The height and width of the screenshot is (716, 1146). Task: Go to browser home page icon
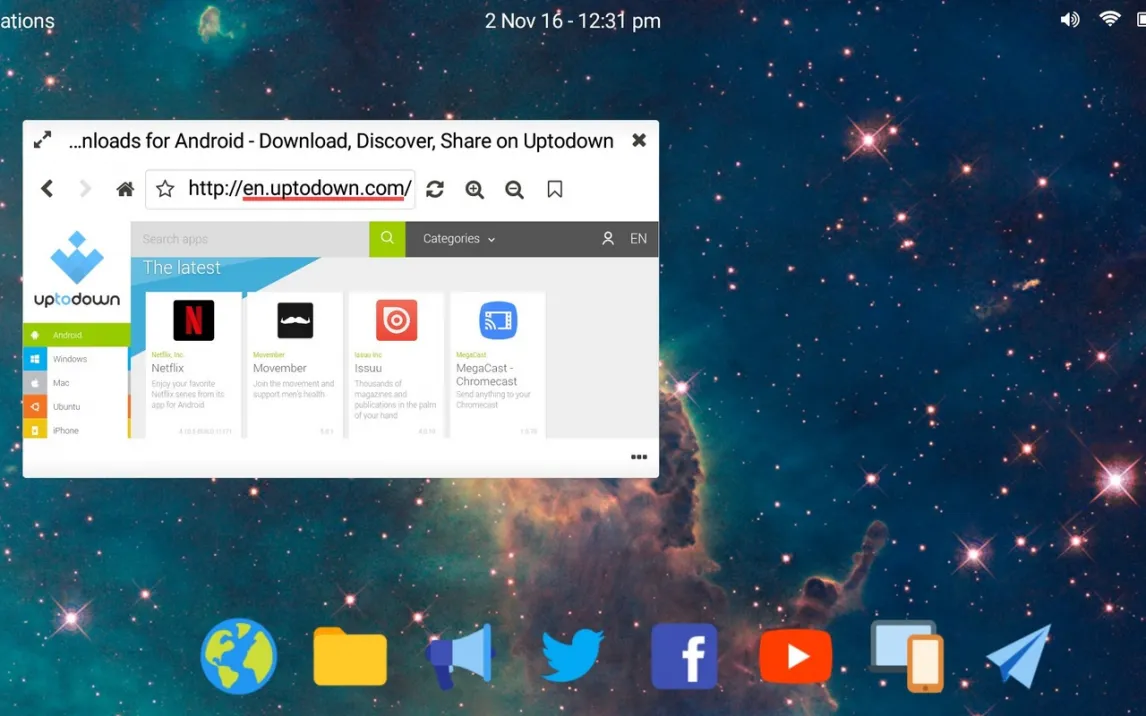click(x=125, y=189)
